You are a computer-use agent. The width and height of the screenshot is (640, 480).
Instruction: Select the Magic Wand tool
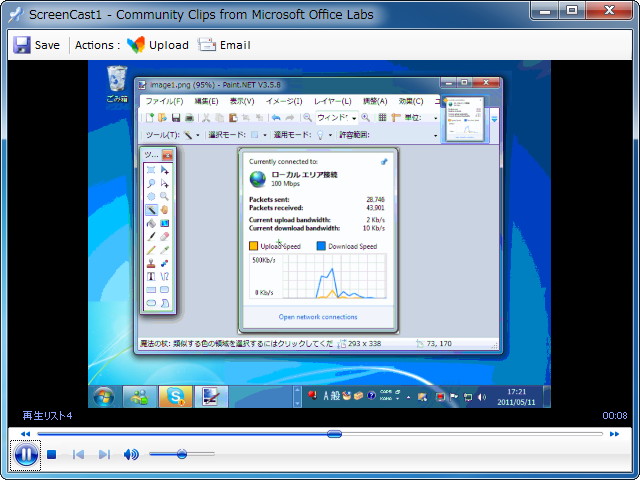(151, 210)
